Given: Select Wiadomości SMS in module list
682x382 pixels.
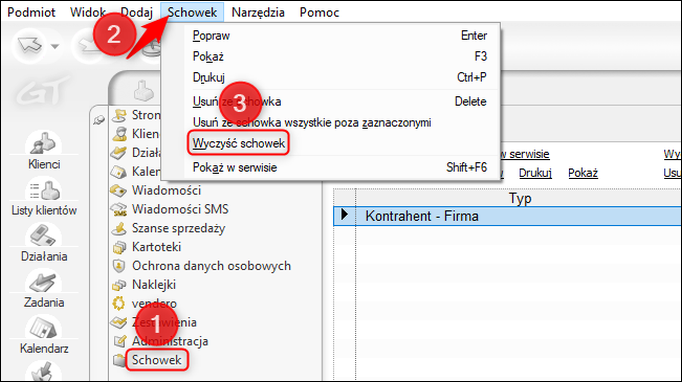Looking at the screenshot, I should [180, 209].
